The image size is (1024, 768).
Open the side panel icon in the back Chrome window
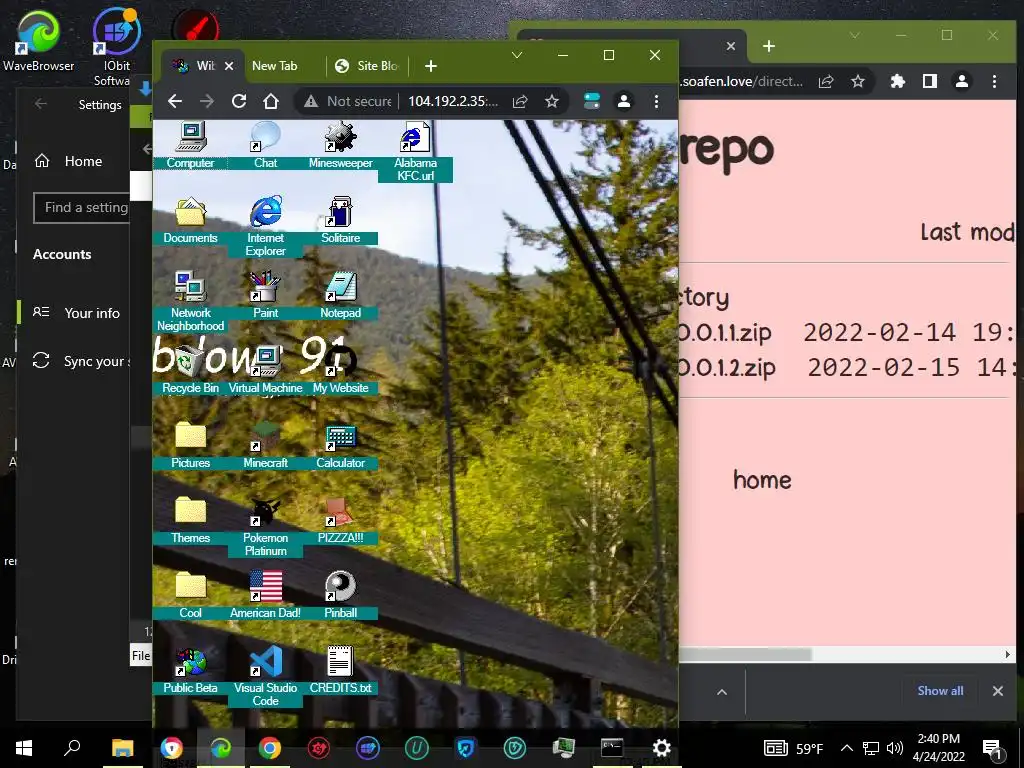(930, 81)
